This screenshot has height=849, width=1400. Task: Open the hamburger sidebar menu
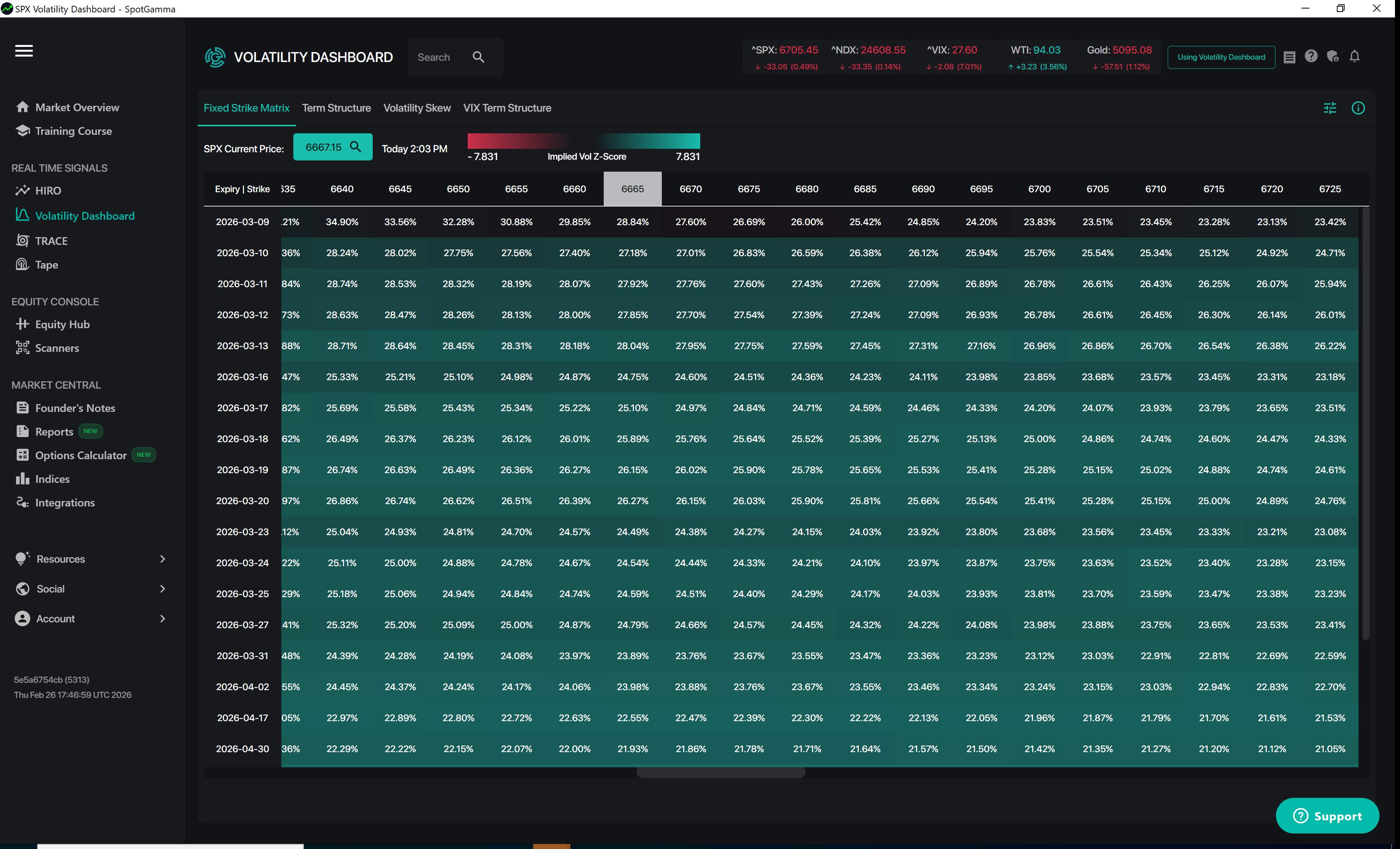(x=24, y=51)
